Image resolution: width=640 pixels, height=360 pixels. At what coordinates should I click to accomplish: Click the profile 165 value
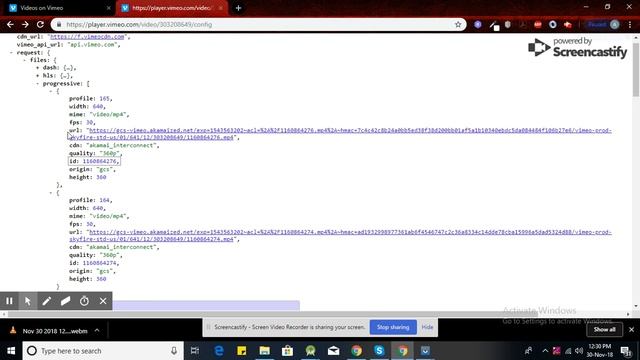(104, 98)
